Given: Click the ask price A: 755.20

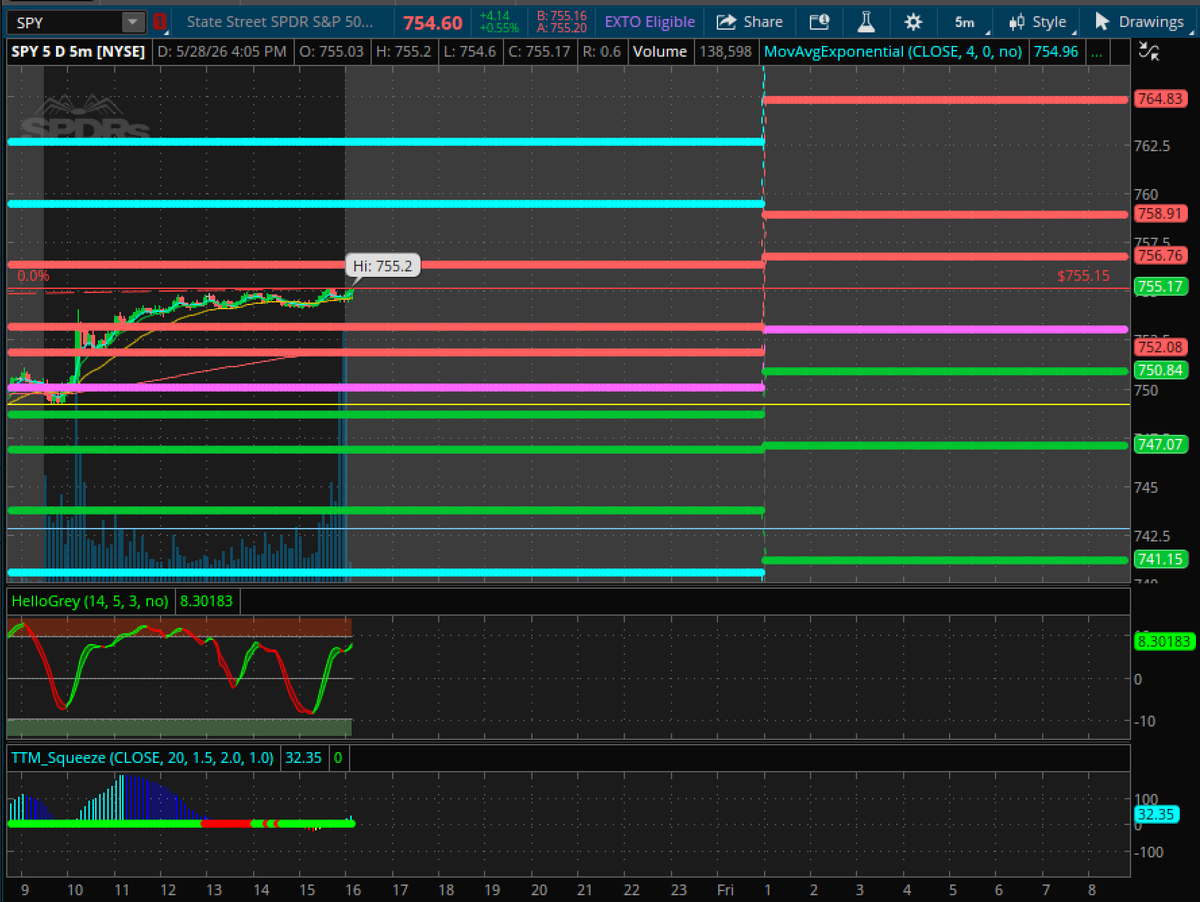Looking at the screenshot, I should [x=561, y=28].
